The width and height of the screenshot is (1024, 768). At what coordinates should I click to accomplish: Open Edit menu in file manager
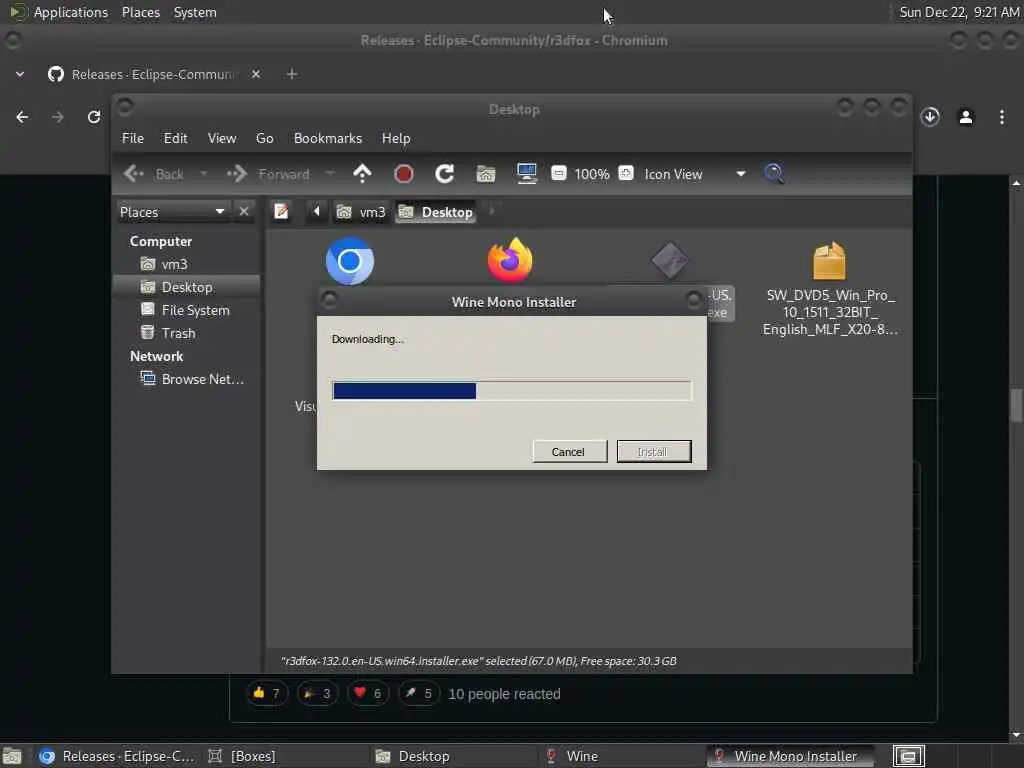click(175, 138)
